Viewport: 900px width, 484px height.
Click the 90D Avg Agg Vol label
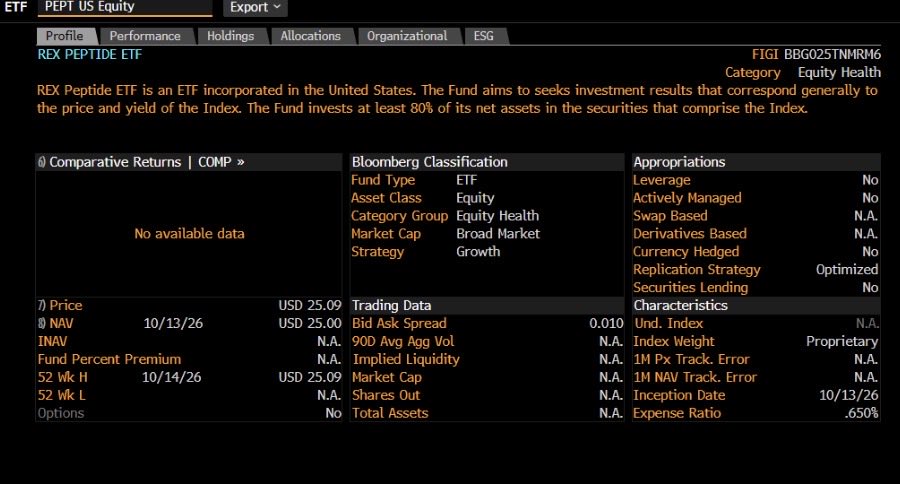coord(403,341)
